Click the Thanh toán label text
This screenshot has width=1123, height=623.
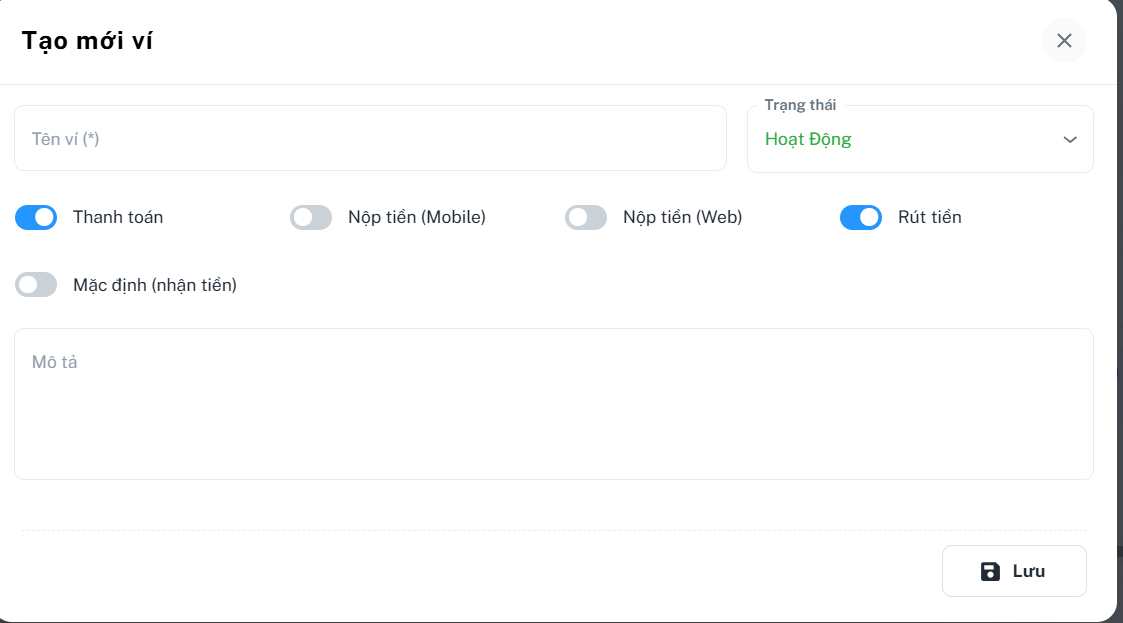pyautogui.click(x=118, y=217)
